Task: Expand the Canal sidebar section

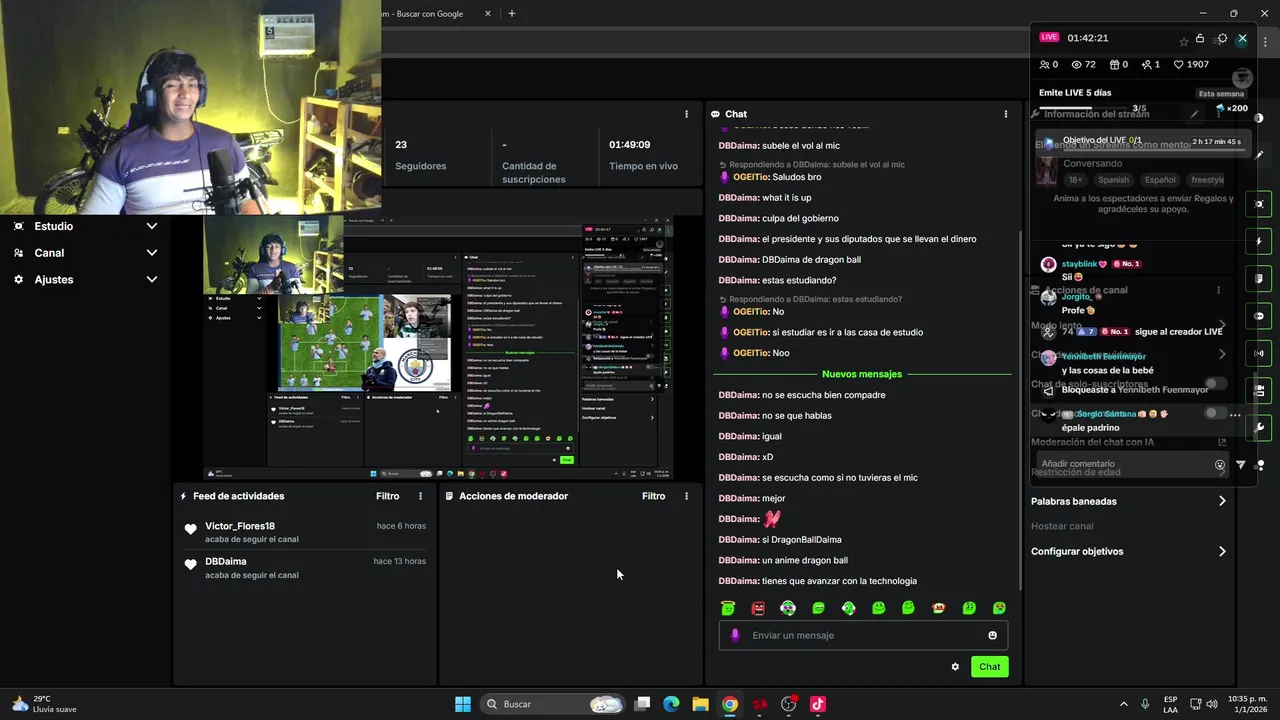Action: pyautogui.click(x=85, y=253)
